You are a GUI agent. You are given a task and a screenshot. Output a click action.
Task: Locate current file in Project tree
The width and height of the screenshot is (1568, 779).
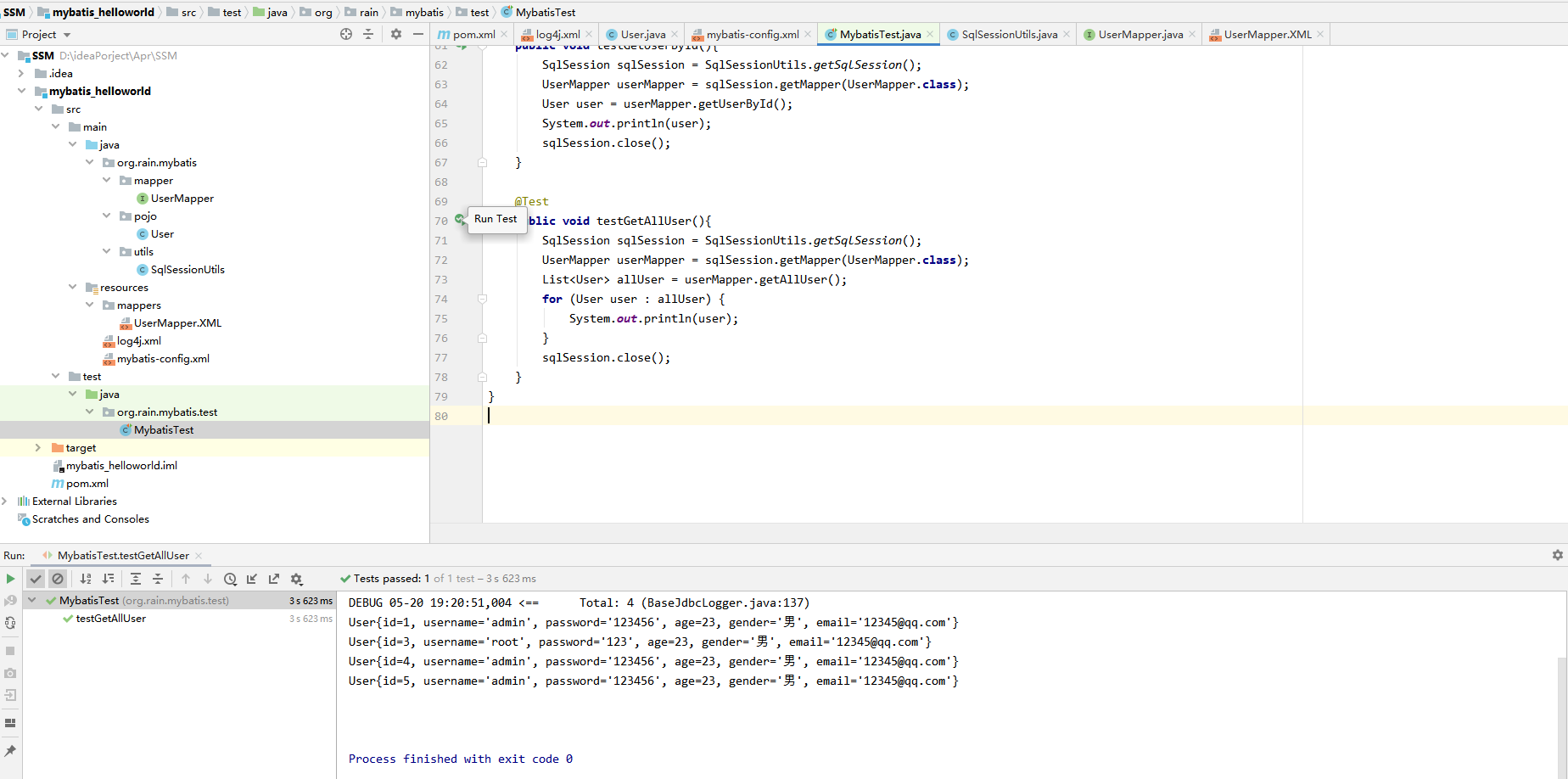click(346, 34)
